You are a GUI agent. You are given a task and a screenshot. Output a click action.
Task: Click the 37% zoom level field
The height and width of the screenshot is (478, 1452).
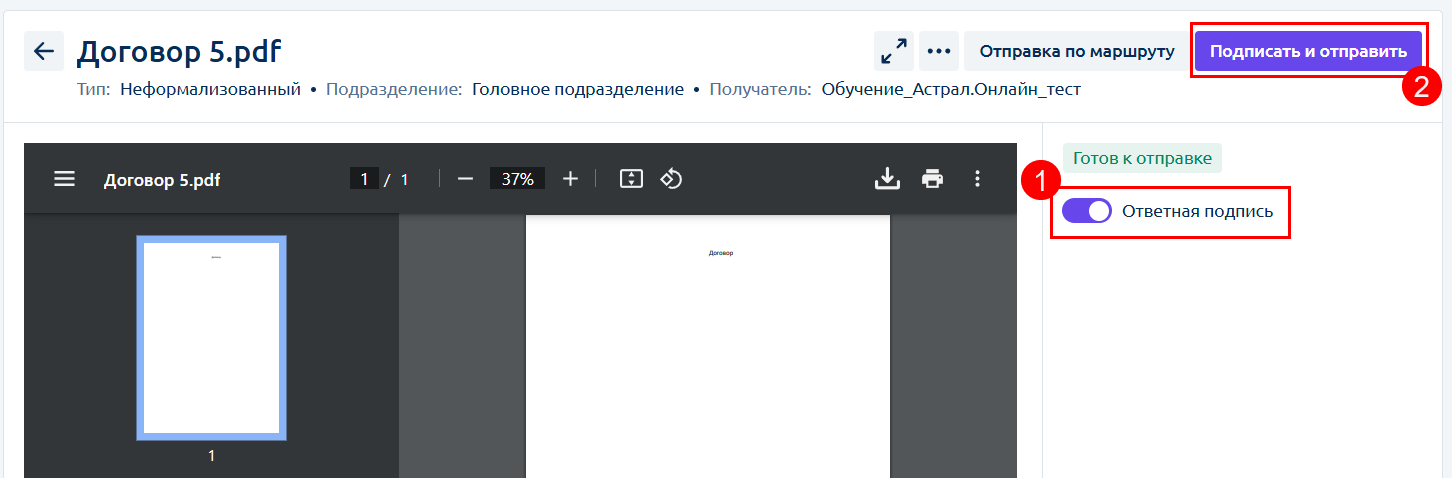coord(517,179)
